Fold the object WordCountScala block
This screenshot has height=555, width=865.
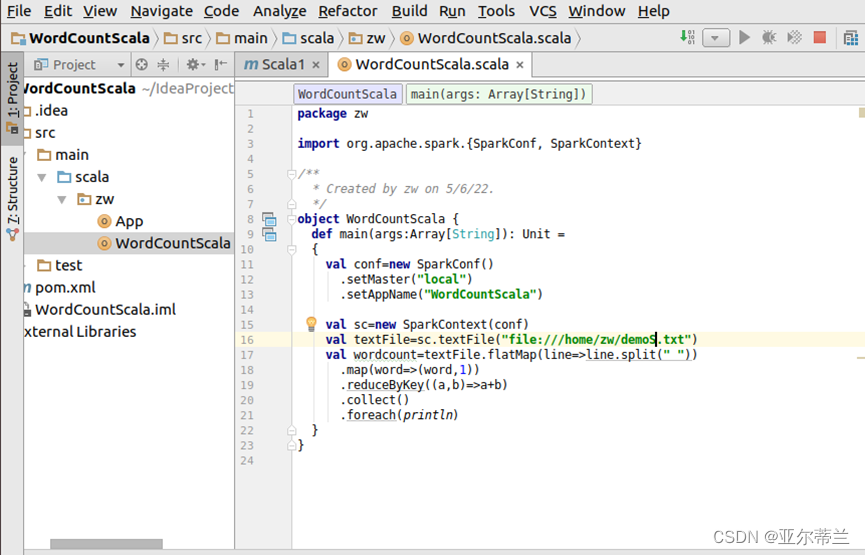(292, 220)
